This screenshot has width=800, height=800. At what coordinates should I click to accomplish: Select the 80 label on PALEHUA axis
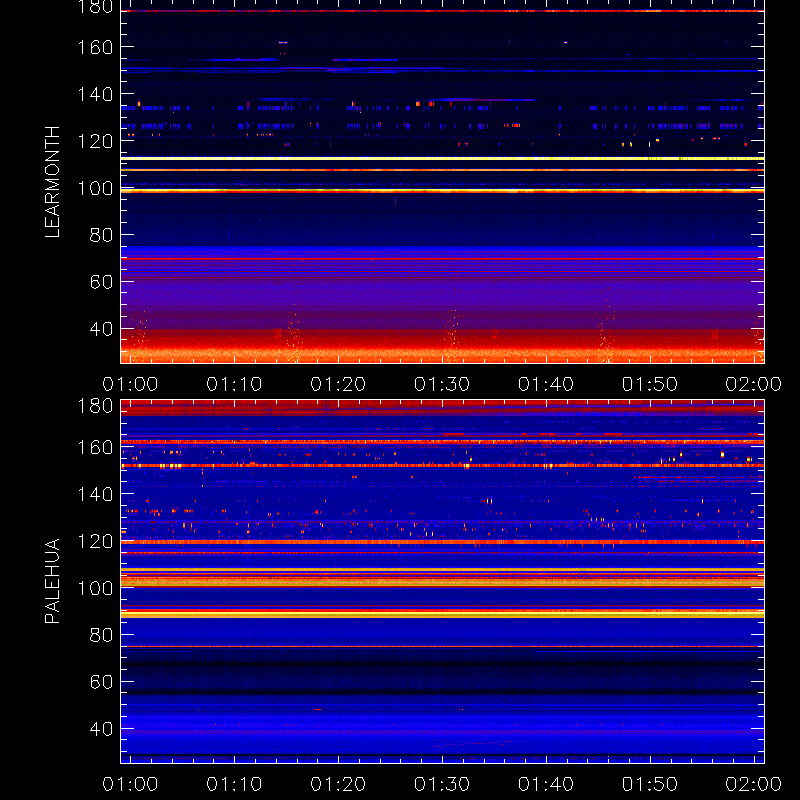pos(101,635)
